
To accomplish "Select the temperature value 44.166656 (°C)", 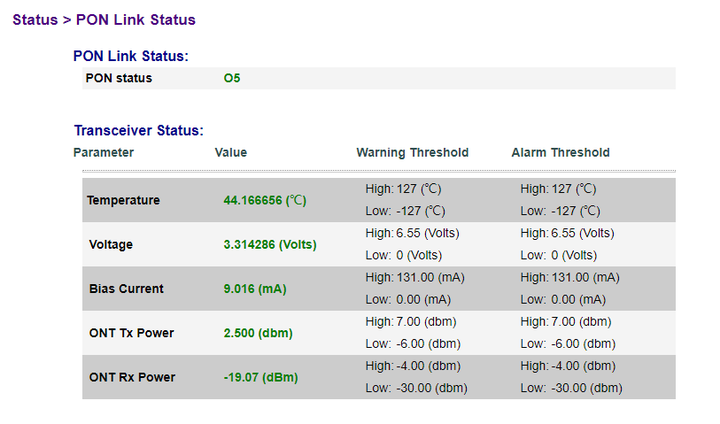I will [x=265, y=200].
